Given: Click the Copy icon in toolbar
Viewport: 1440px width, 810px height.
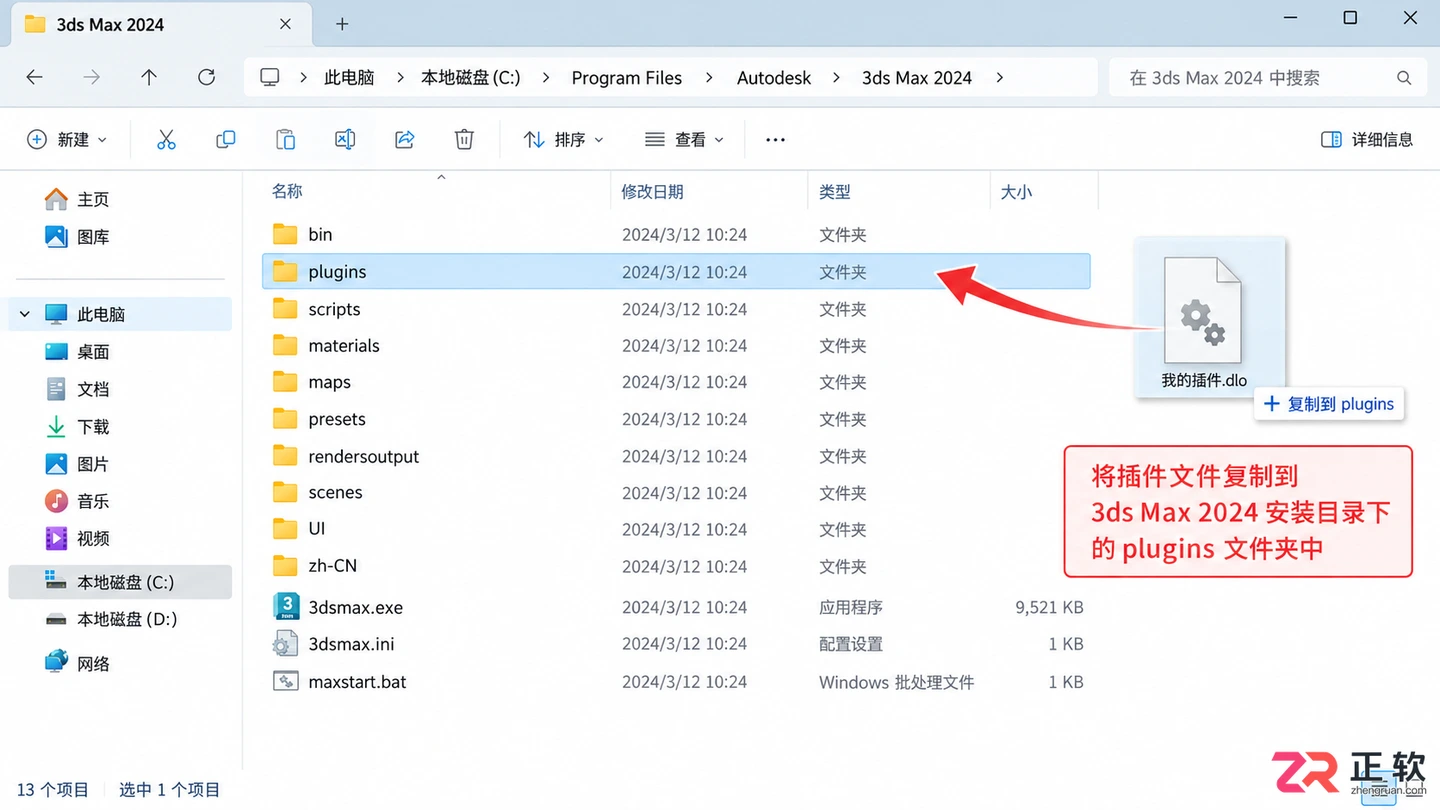Looking at the screenshot, I should pyautogui.click(x=226, y=140).
